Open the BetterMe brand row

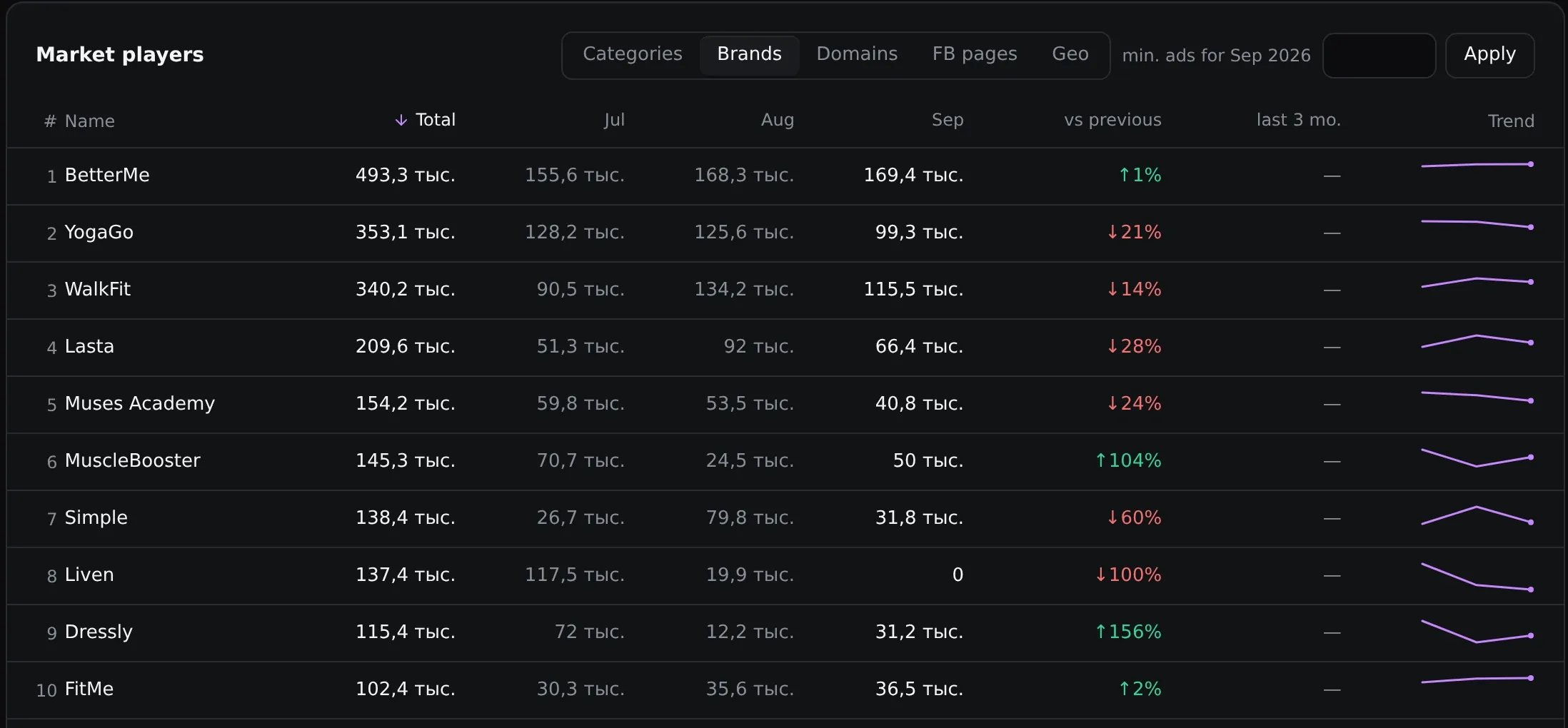785,176
